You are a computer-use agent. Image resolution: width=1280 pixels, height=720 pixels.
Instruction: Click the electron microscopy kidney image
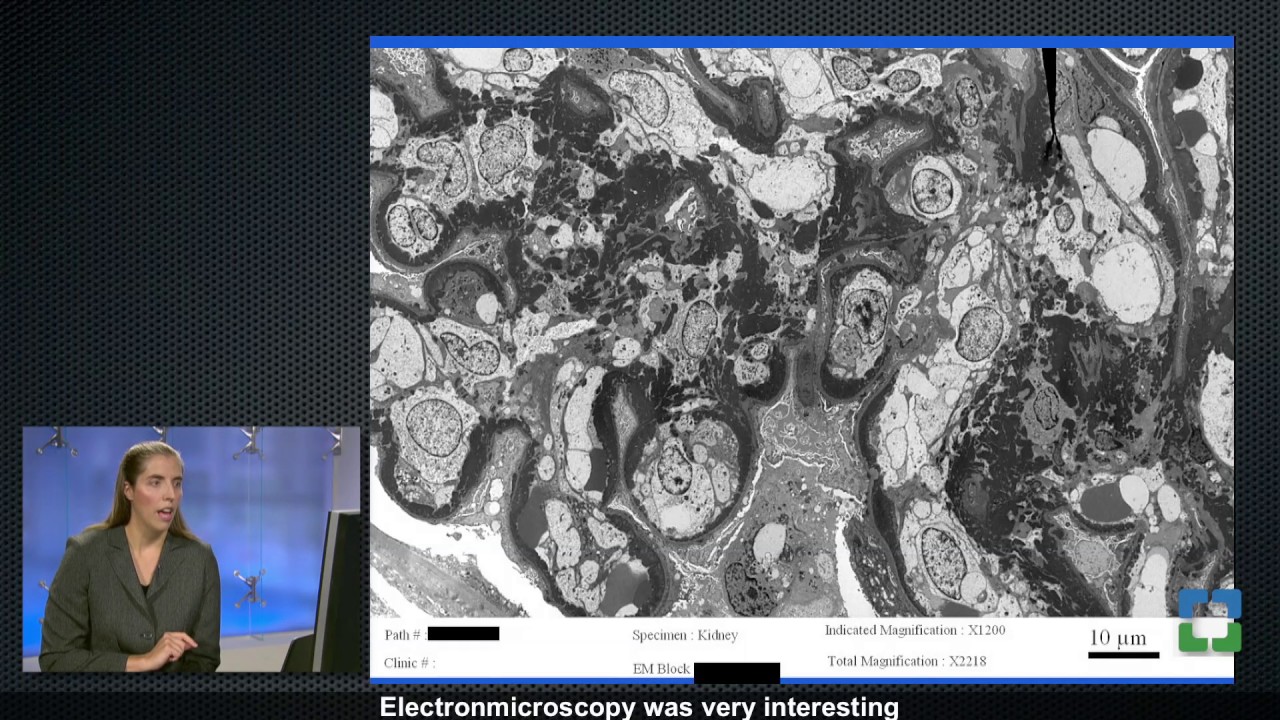(x=801, y=332)
